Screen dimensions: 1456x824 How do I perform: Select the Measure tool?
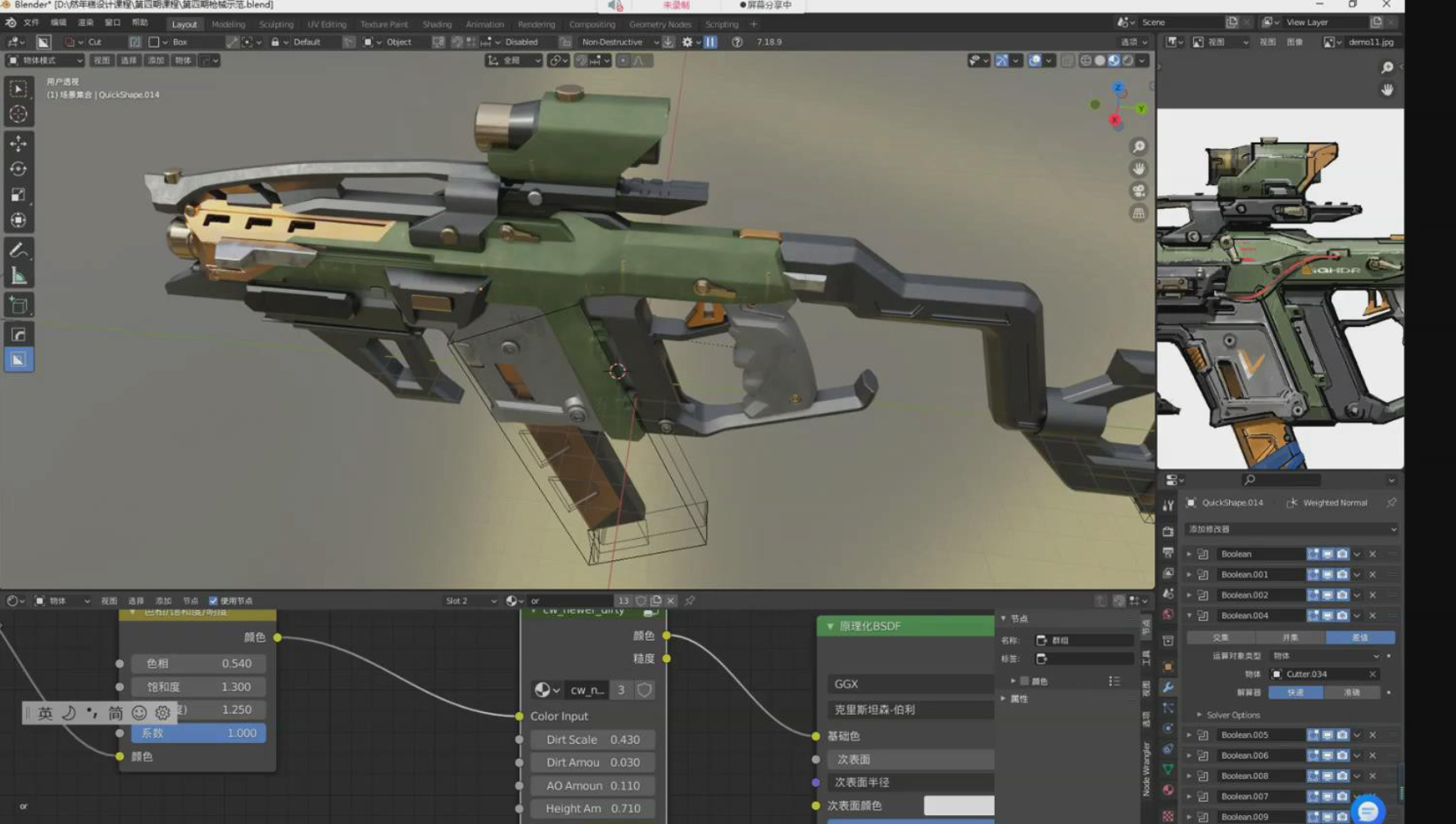coord(18,277)
